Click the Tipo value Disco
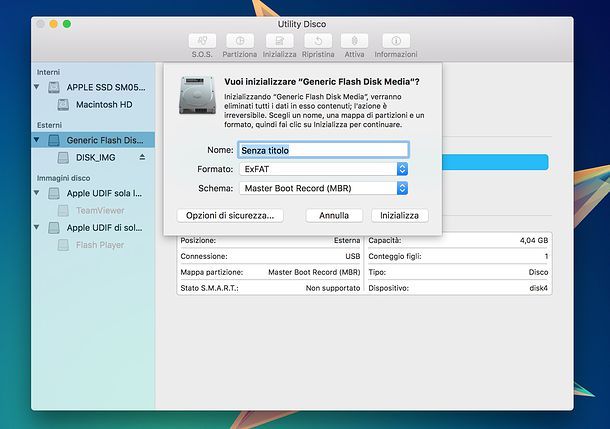This screenshot has width=610, height=429. coord(538,272)
